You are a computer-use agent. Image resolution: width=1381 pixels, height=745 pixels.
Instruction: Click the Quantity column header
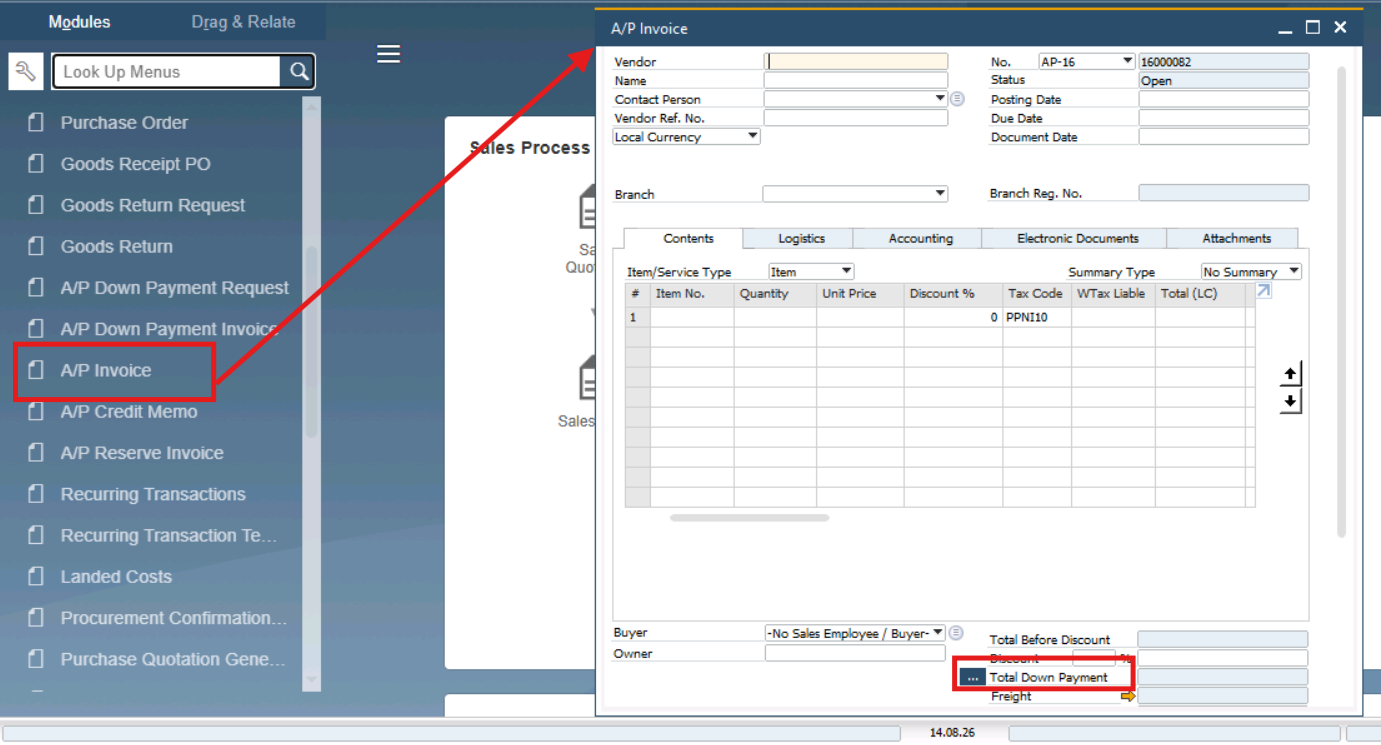click(775, 294)
